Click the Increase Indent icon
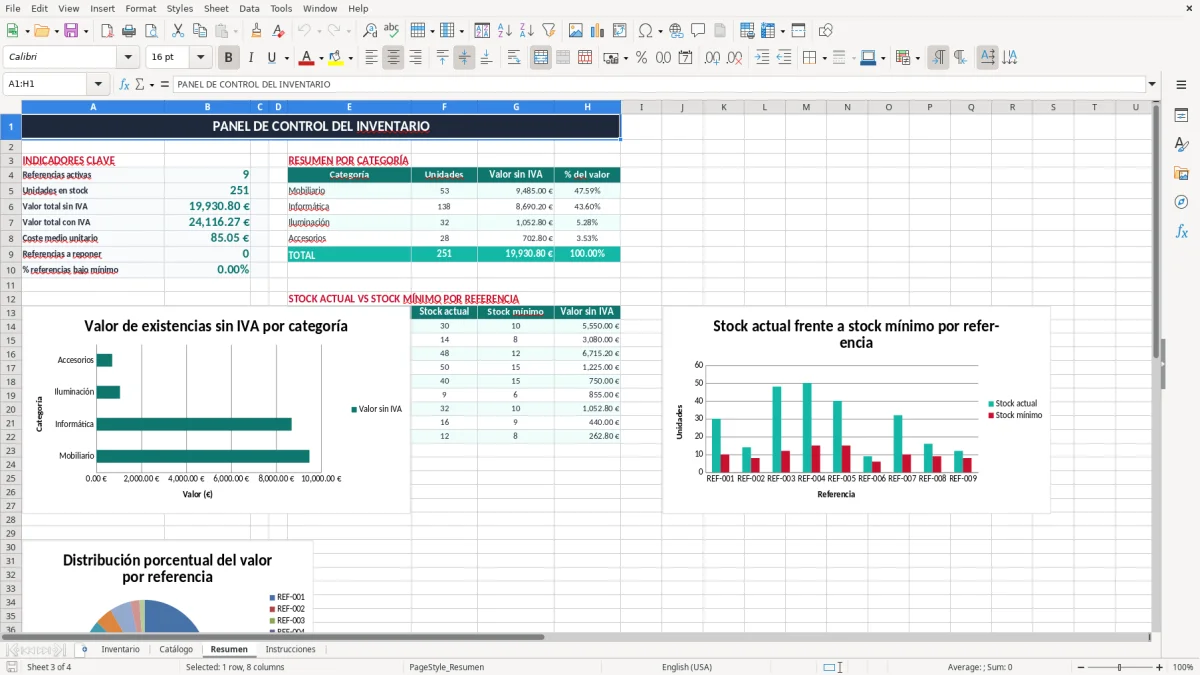 pyautogui.click(x=762, y=58)
